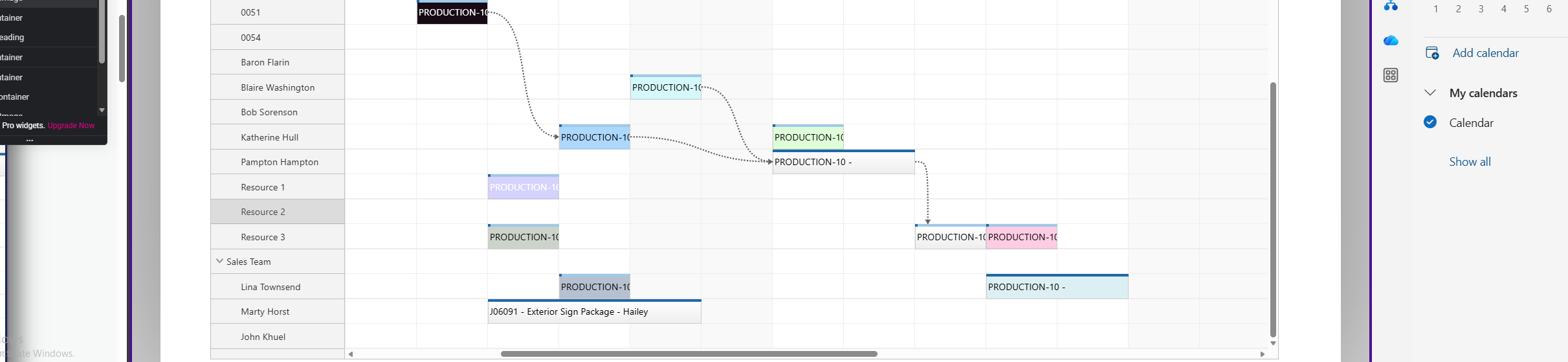Open the More apps grid icon
The image size is (1568, 362).
1391,75
